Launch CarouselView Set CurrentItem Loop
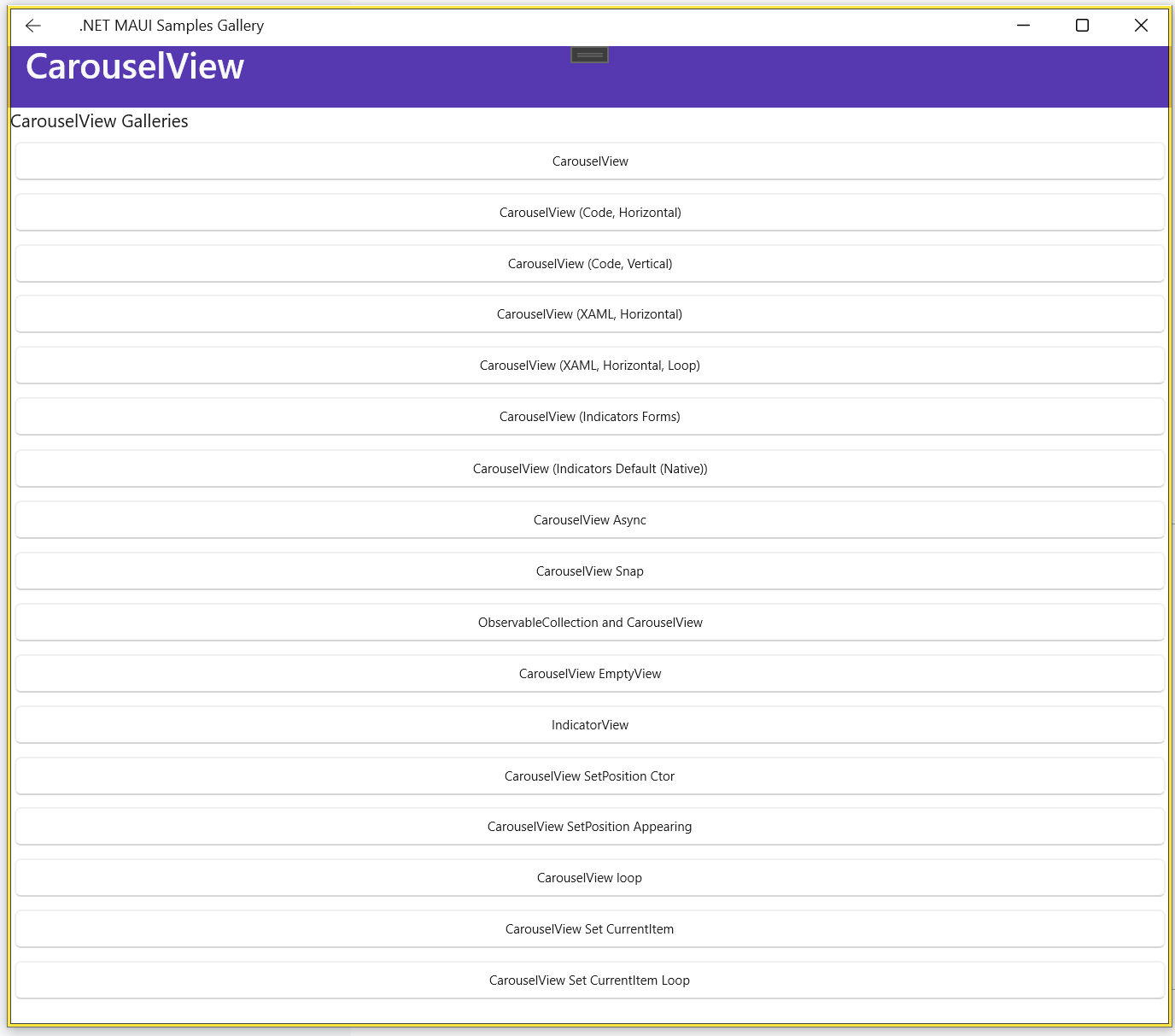The image size is (1175, 1036). click(589, 980)
